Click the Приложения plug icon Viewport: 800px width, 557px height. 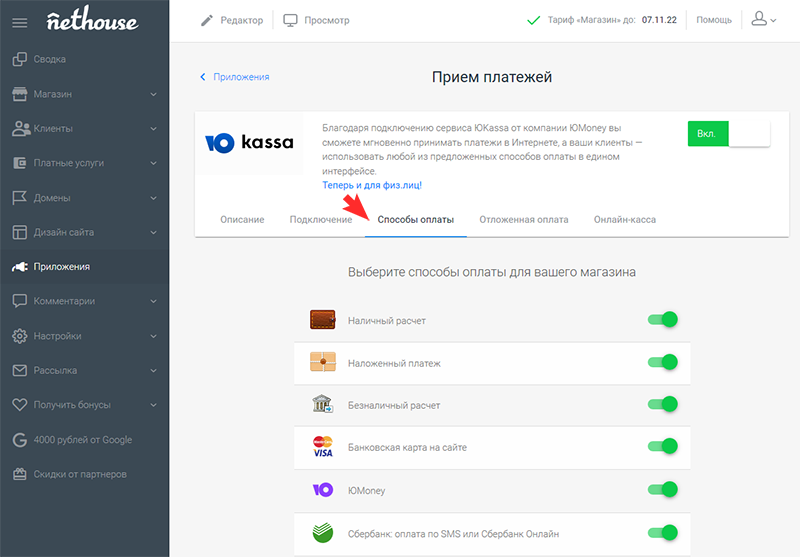point(20,267)
